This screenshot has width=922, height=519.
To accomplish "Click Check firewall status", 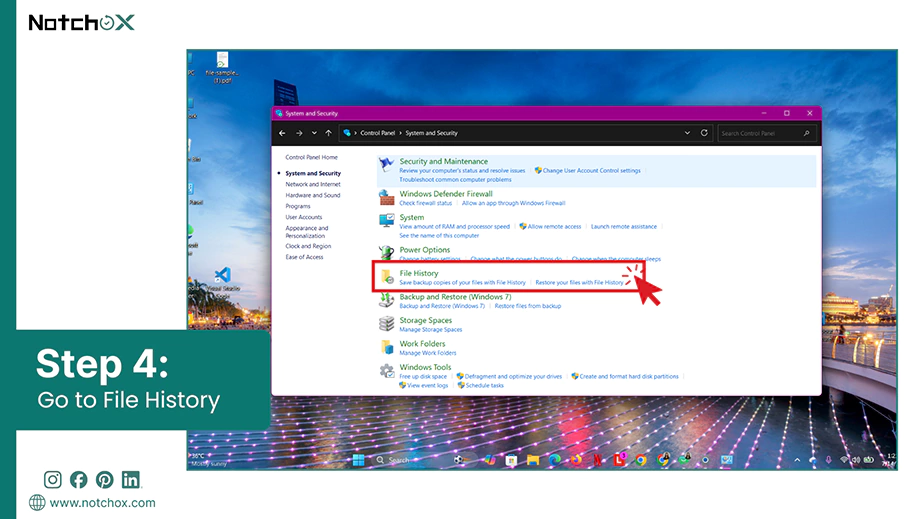I will pyautogui.click(x=426, y=203).
